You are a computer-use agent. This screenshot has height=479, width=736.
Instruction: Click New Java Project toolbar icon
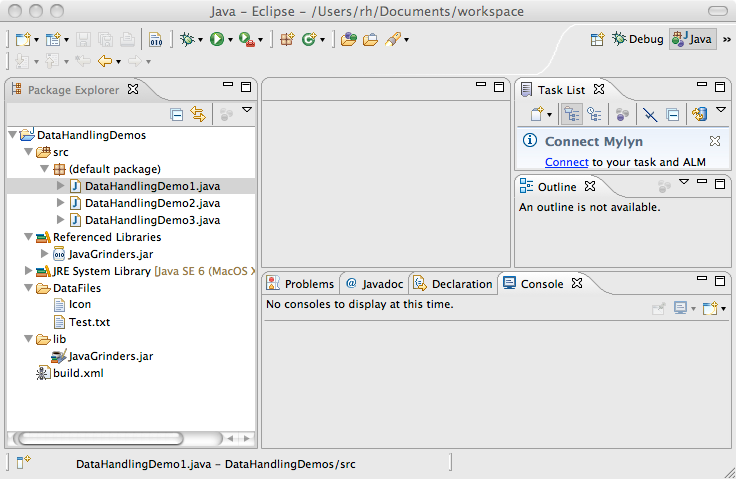click(53, 39)
